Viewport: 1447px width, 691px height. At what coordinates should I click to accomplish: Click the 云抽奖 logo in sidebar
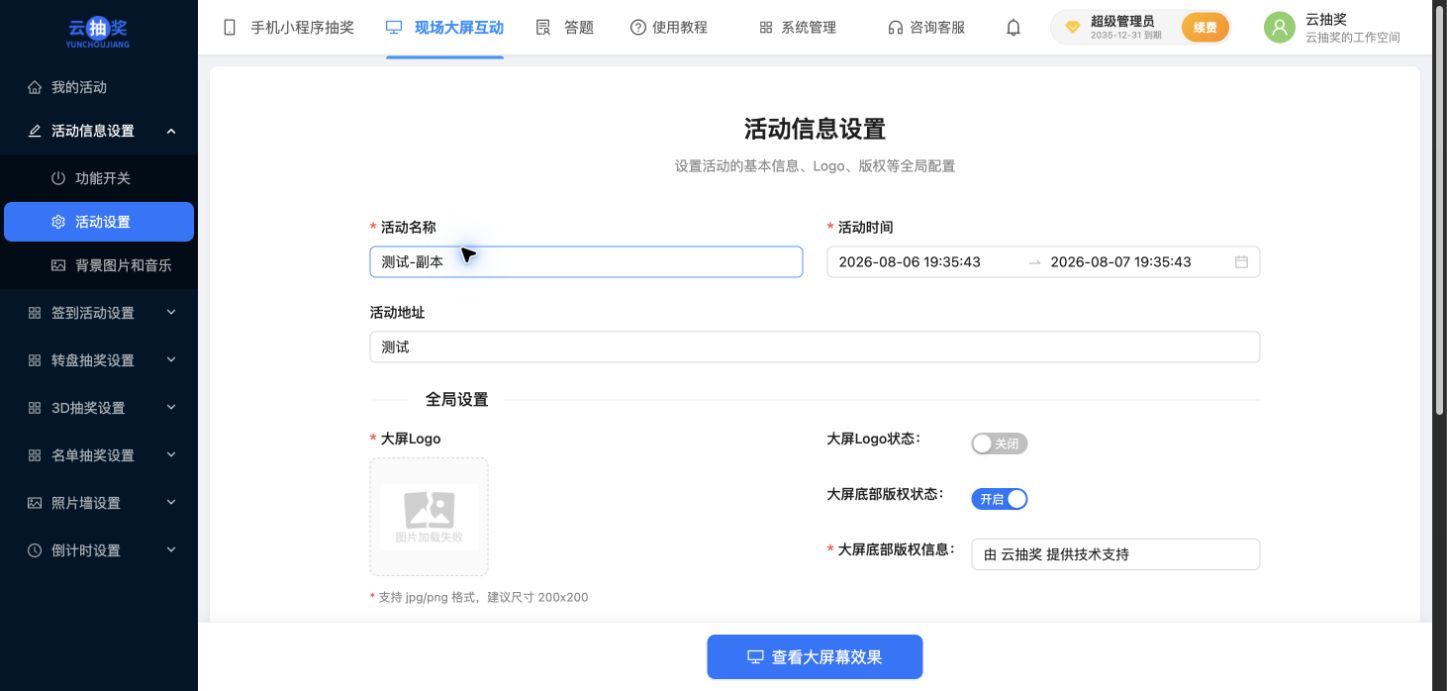pyautogui.click(x=98, y=31)
